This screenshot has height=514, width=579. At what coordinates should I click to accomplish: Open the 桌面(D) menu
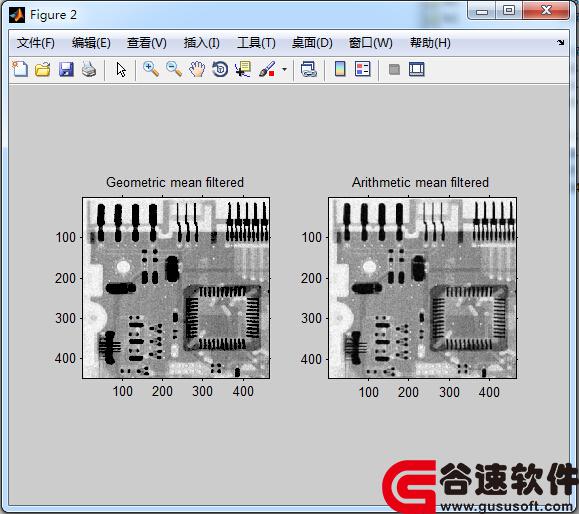312,43
